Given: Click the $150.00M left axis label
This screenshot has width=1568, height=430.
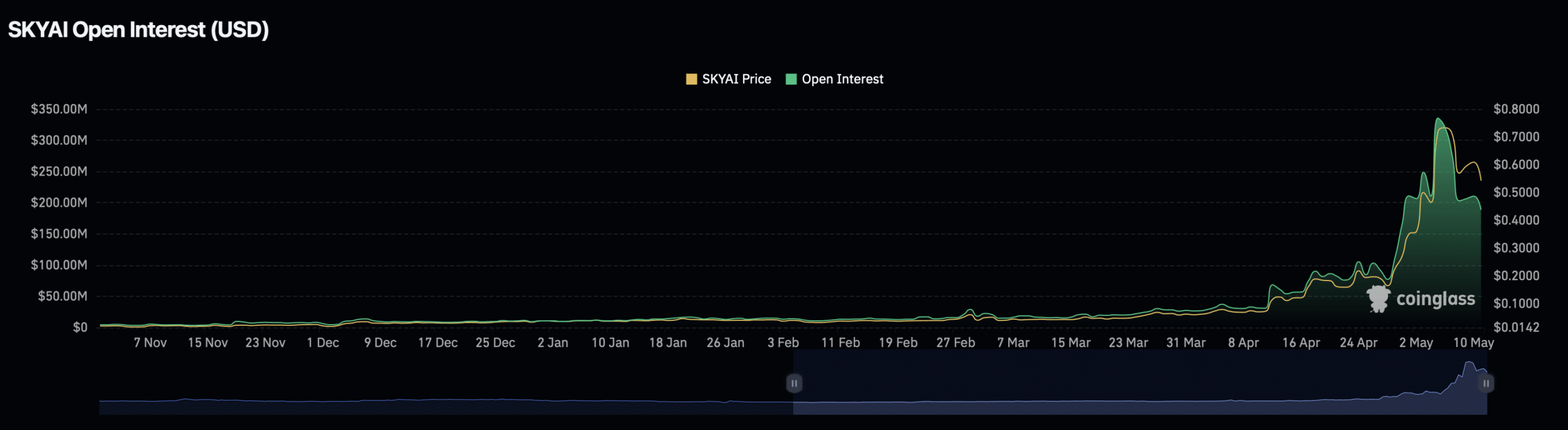Looking at the screenshot, I should tap(59, 234).
